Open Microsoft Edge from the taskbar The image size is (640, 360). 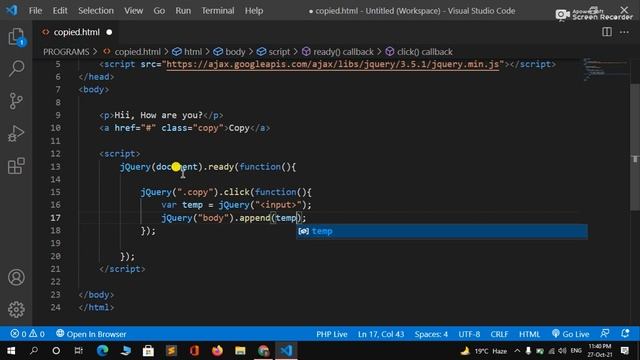click(102, 351)
